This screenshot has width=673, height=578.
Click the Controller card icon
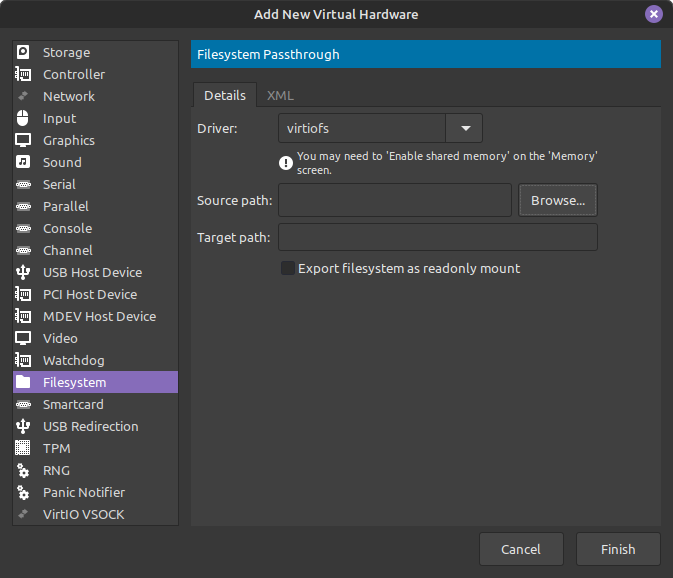point(23,74)
